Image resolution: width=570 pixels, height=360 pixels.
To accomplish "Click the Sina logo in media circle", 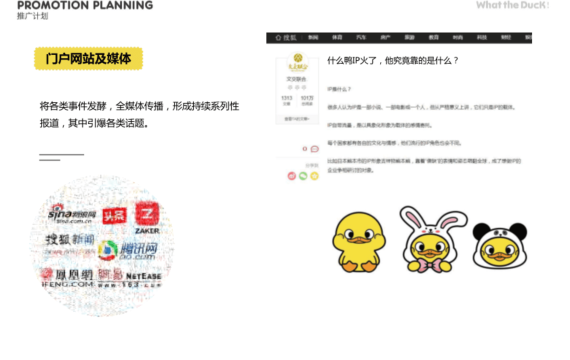I will point(72,215).
